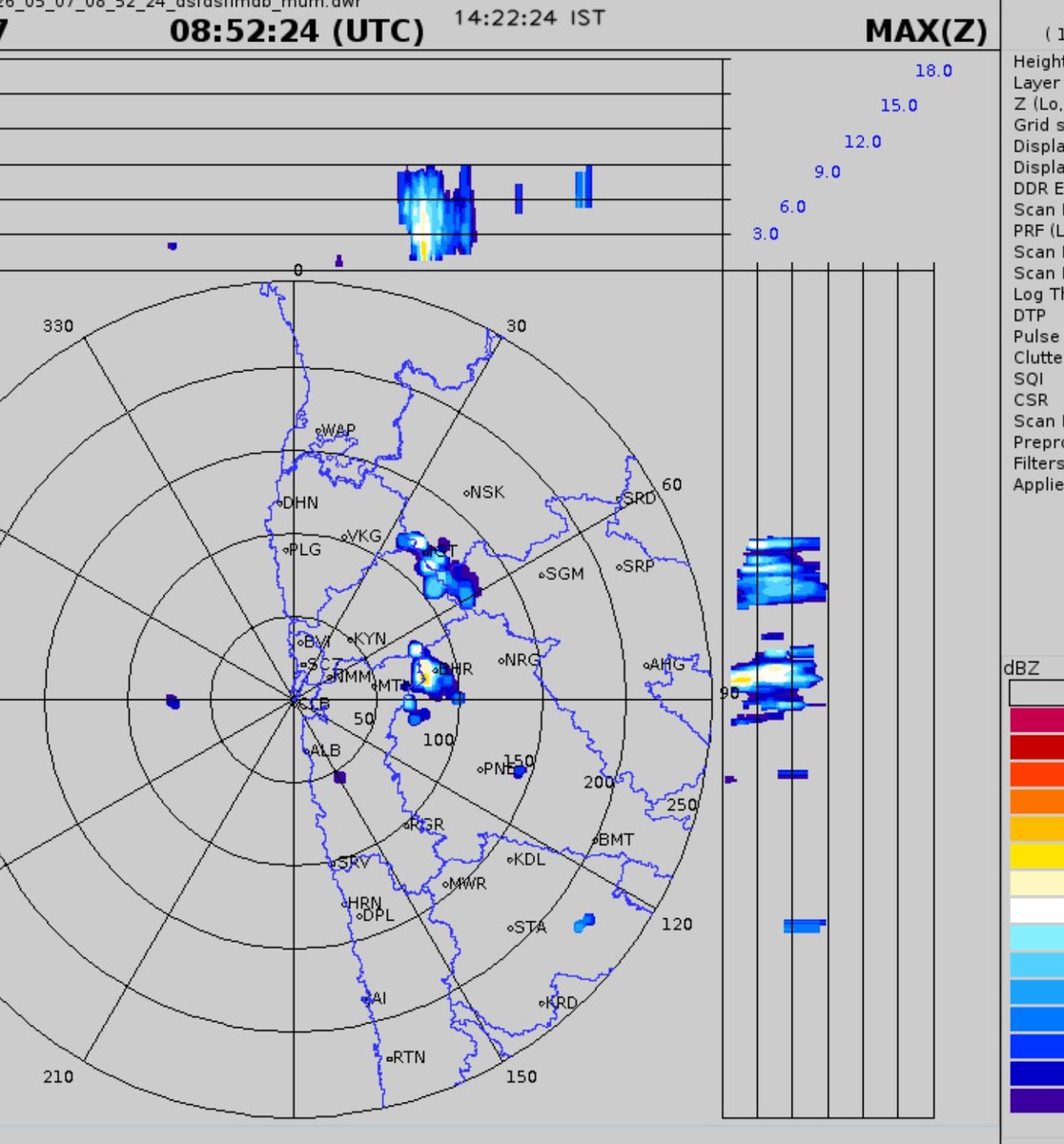Select the 15.0 height scale label
The width and height of the screenshot is (1064, 1144).
coord(899,106)
